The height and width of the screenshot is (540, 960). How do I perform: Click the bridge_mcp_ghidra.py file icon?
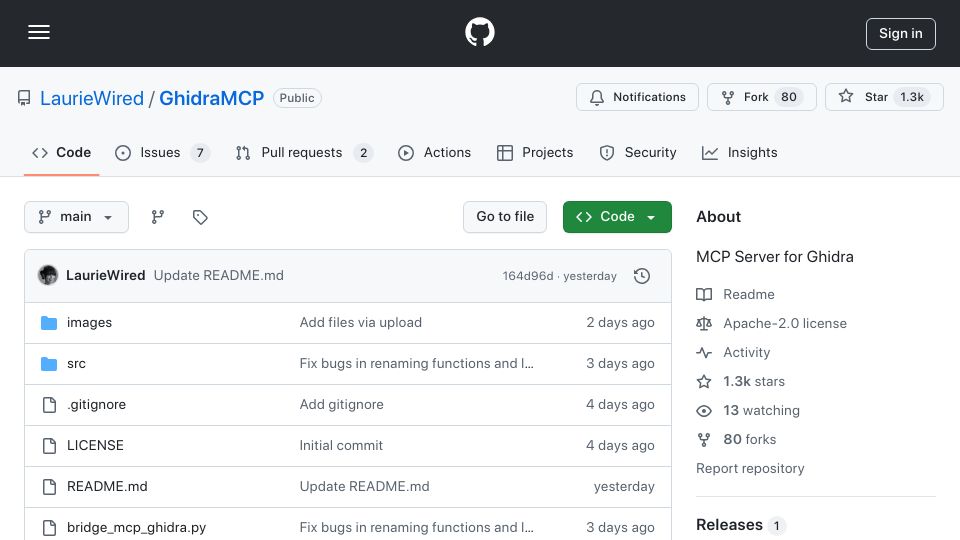(49, 528)
